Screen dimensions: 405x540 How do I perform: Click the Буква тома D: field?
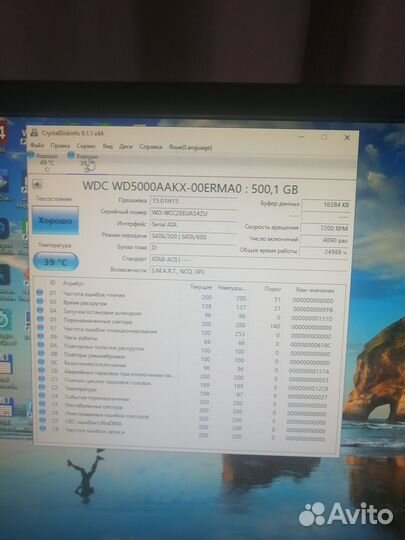tap(194, 248)
